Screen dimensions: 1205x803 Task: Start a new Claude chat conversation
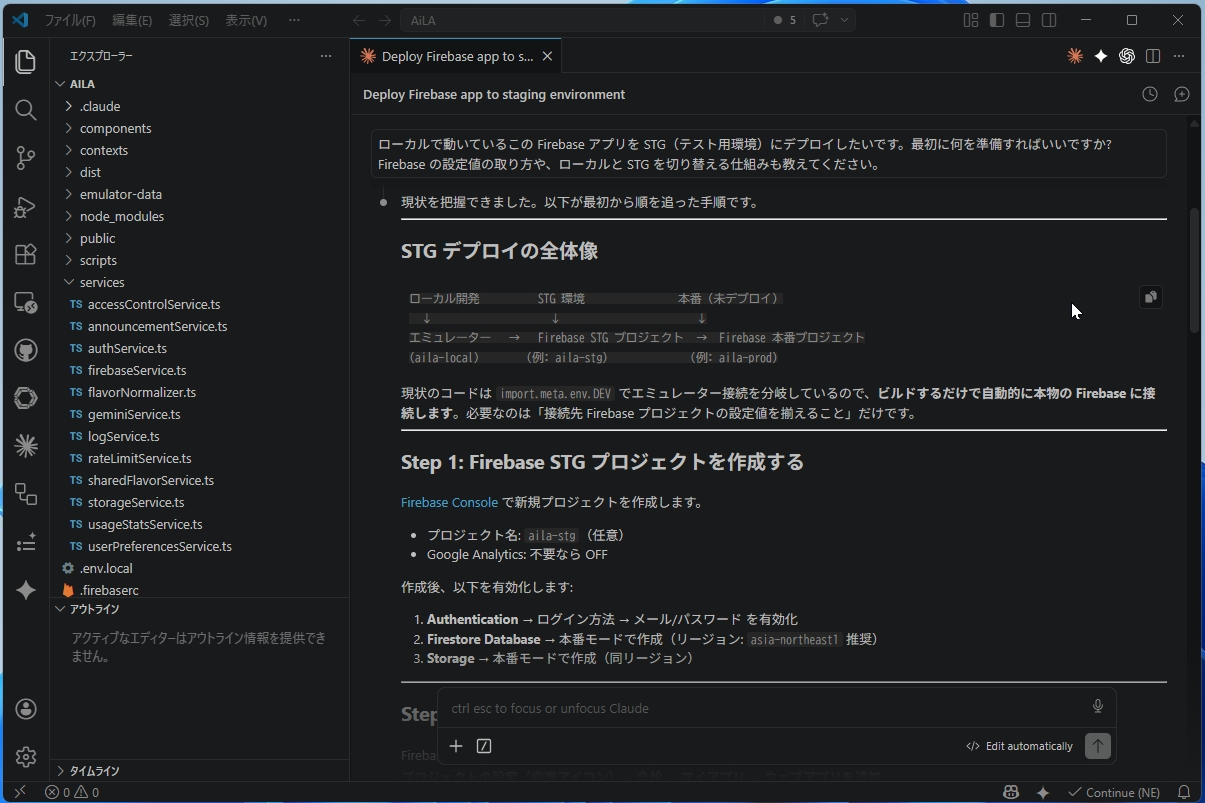point(1182,94)
